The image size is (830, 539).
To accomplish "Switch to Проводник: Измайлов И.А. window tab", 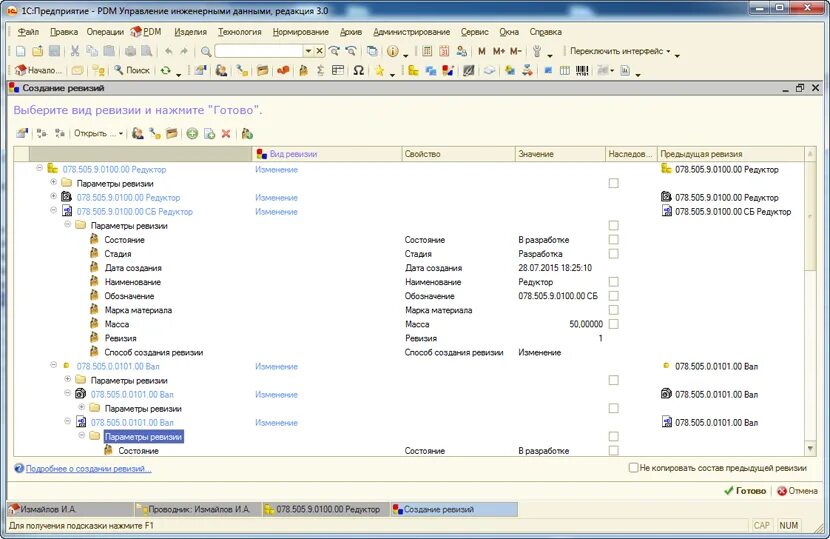I will (x=199, y=509).
